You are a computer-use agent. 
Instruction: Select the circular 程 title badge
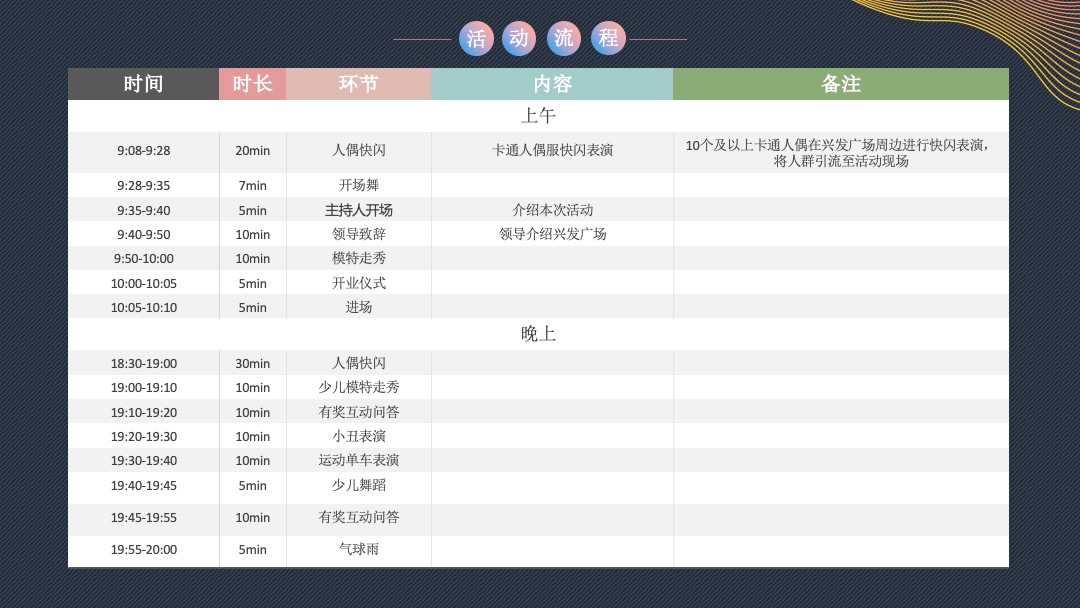[x=608, y=38]
